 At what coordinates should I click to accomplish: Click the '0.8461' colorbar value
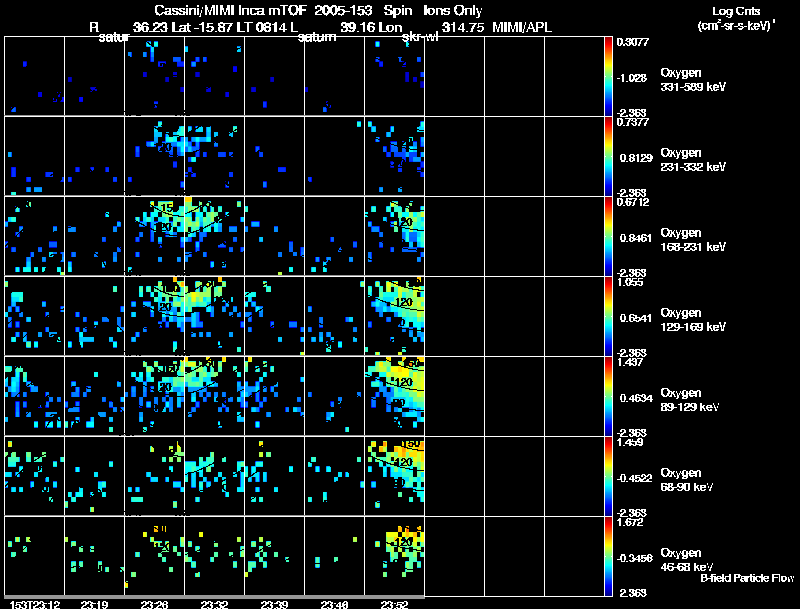[x=636, y=238]
